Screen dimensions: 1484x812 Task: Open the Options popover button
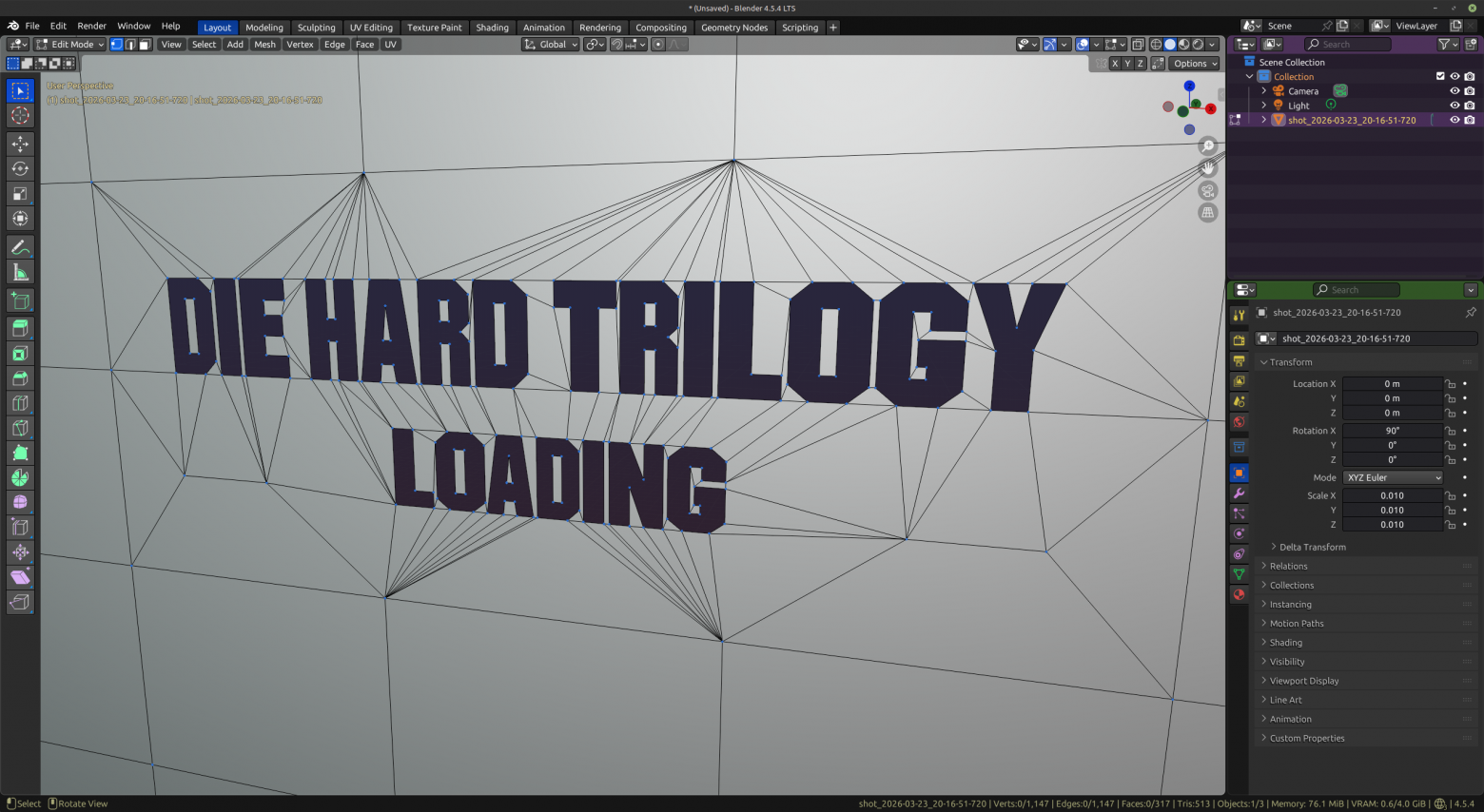(x=1194, y=64)
